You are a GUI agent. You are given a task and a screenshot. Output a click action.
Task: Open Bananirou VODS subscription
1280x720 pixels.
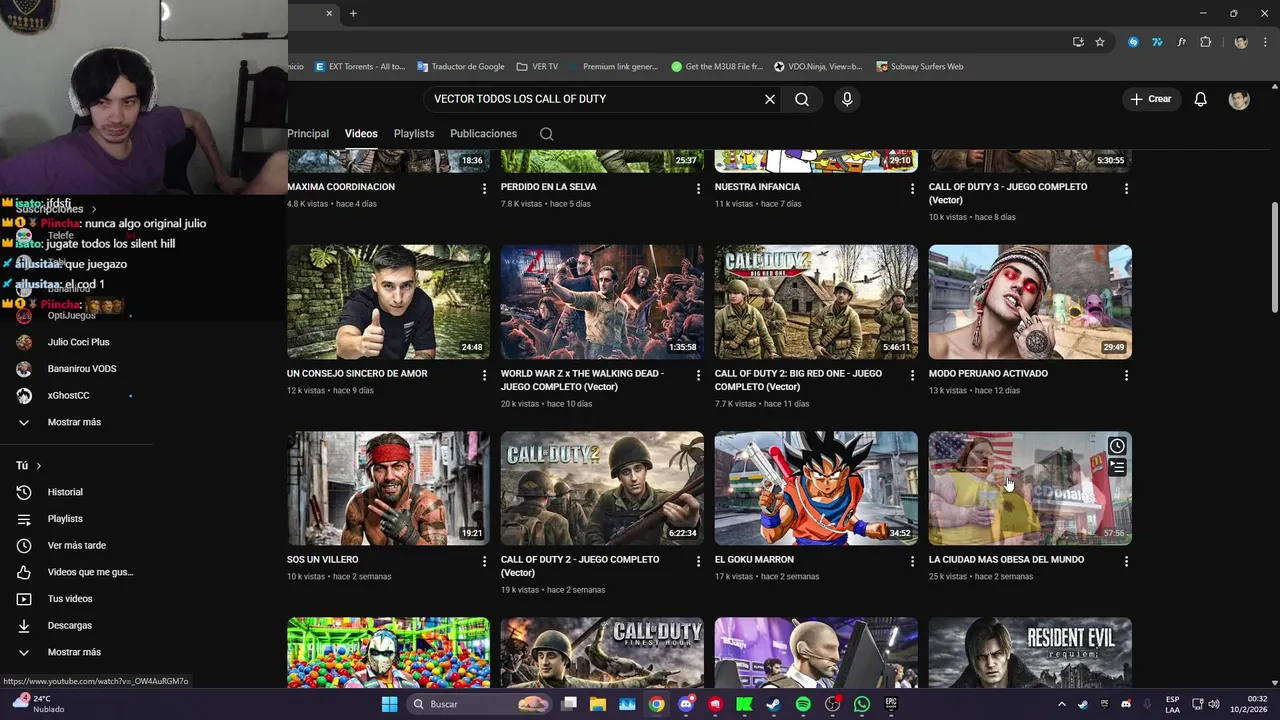[x=82, y=369]
